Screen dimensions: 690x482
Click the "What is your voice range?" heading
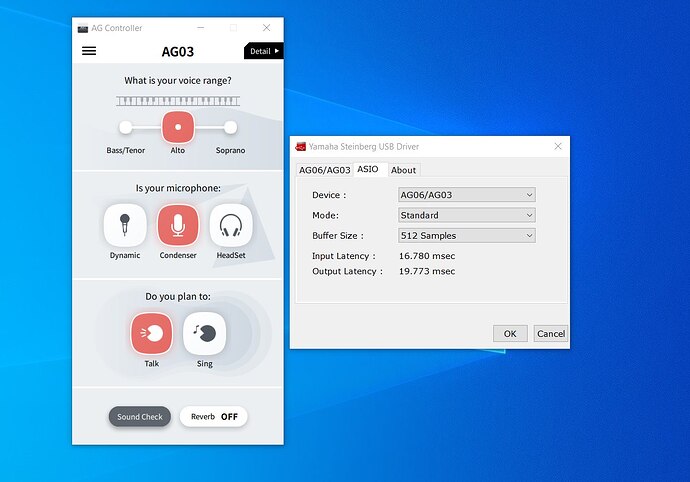pyautogui.click(x=178, y=81)
